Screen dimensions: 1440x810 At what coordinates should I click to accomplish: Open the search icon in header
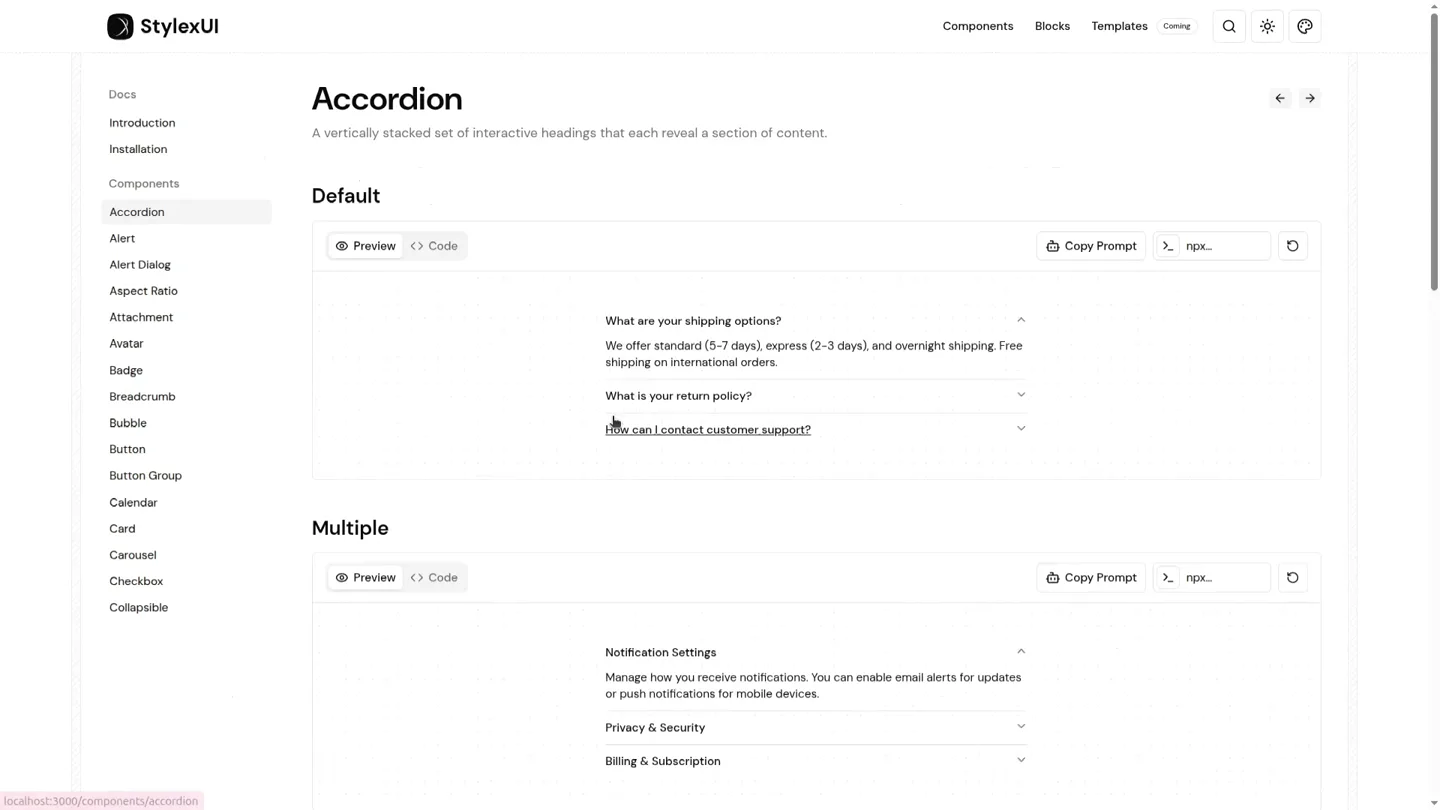tap(1229, 27)
